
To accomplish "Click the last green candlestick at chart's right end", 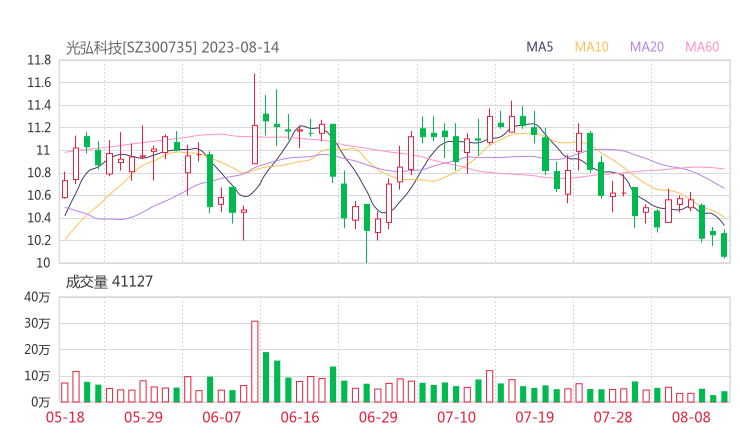I will 724,245.
